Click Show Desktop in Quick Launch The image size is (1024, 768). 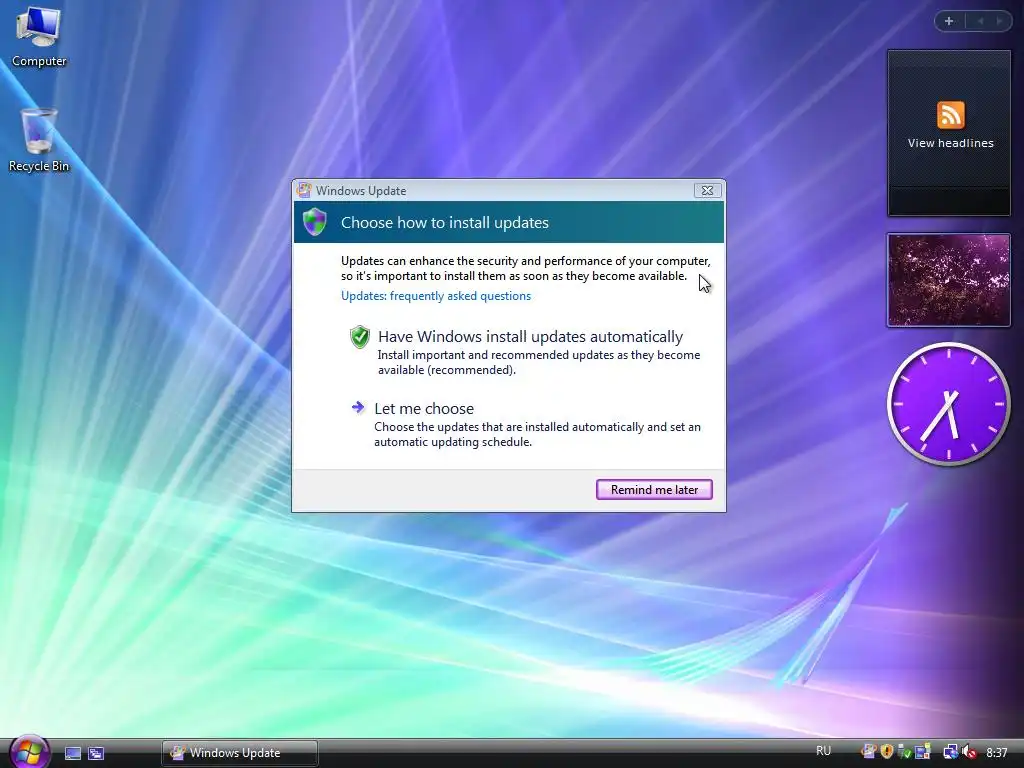pyautogui.click(x=73, y=753)
